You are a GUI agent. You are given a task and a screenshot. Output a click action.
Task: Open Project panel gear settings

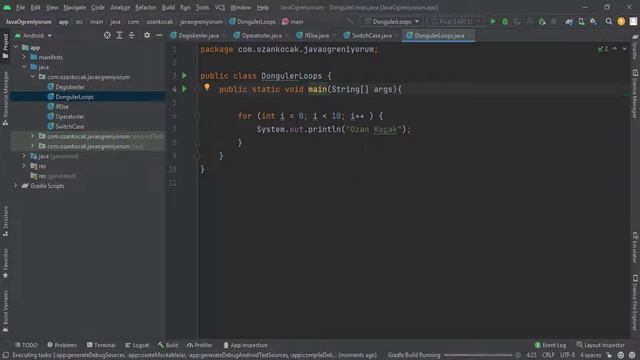(x=147, y=36)
